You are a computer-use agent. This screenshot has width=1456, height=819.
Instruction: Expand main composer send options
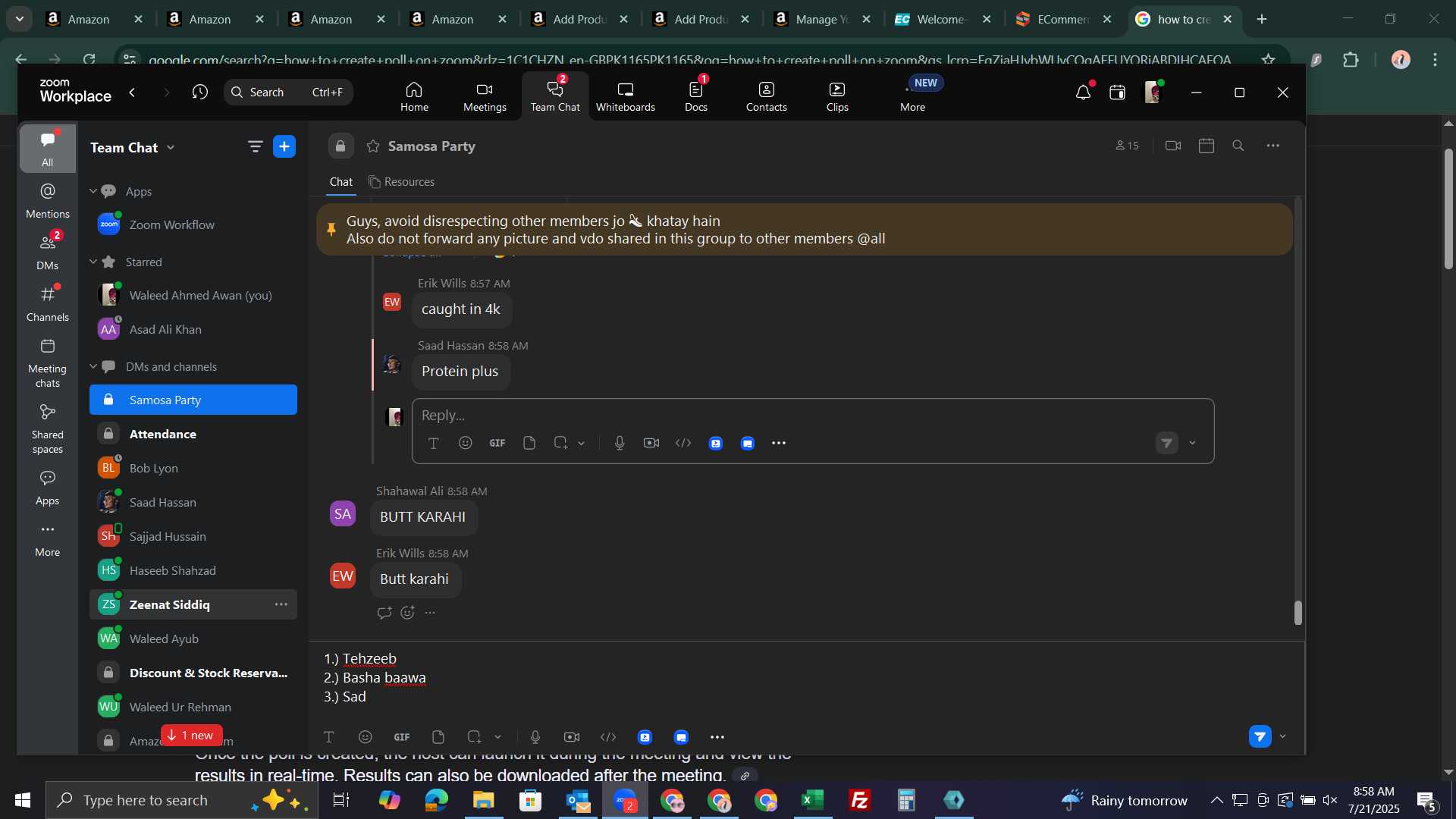point(1283,736)
